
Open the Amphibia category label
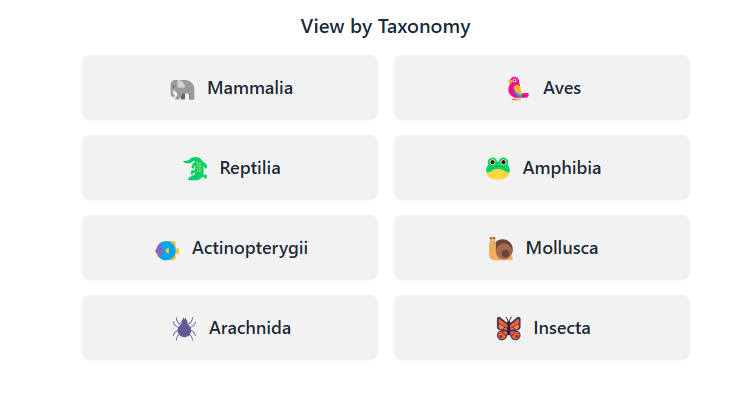[x=562, y=168]
